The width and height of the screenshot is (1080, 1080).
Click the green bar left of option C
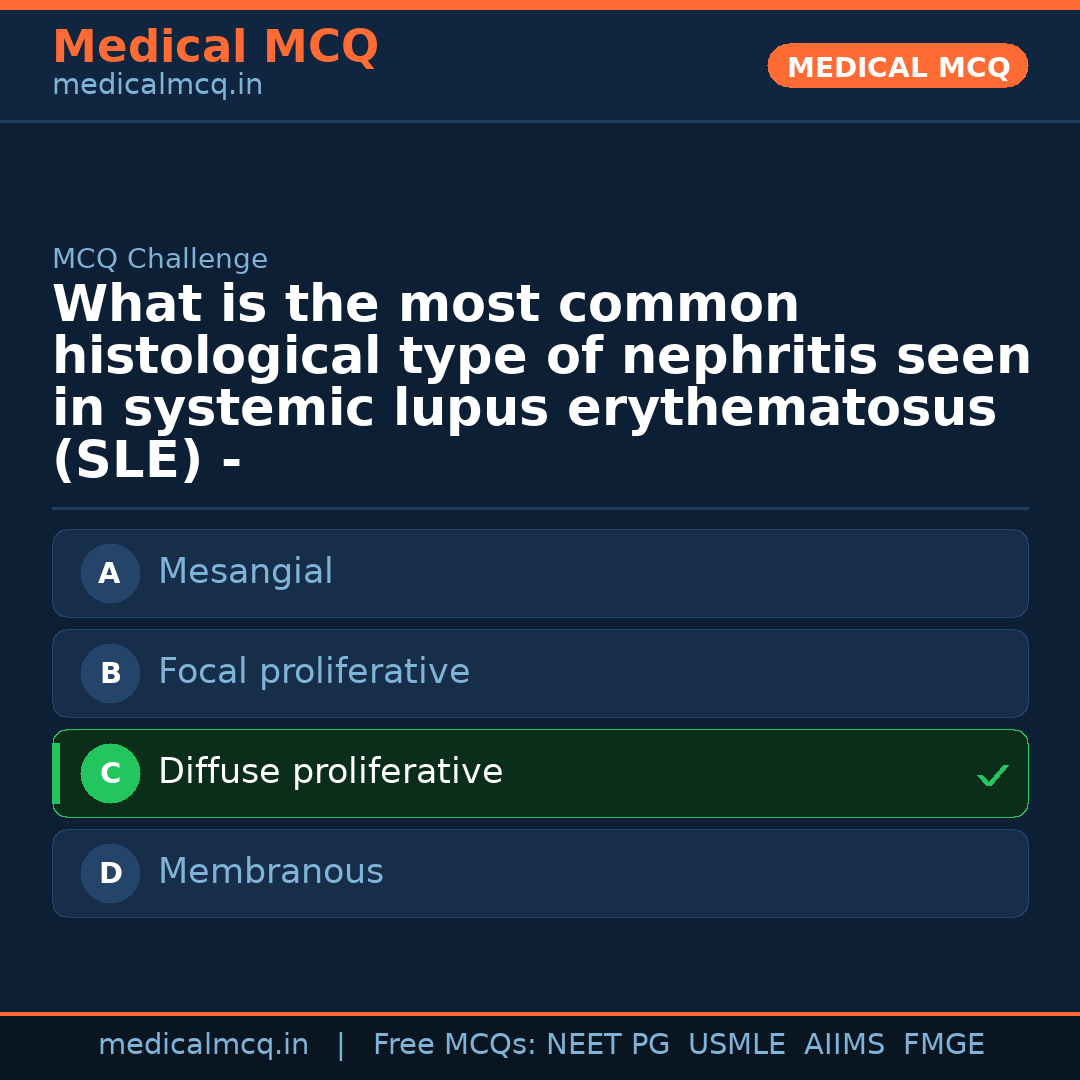pos(56,774)
